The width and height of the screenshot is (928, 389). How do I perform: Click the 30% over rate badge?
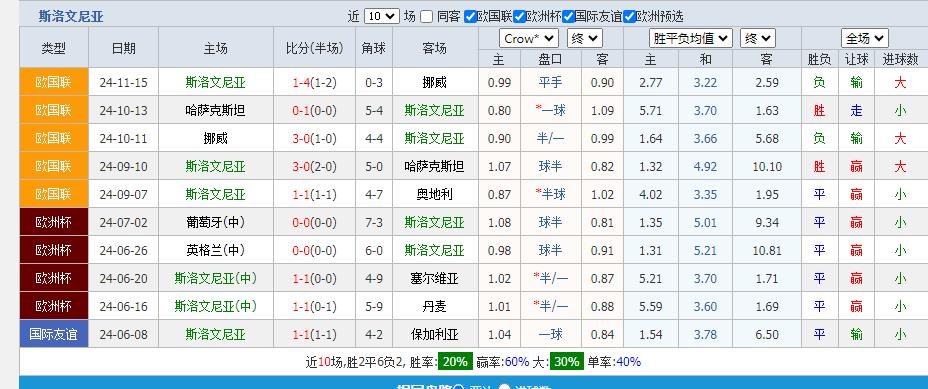567,361
